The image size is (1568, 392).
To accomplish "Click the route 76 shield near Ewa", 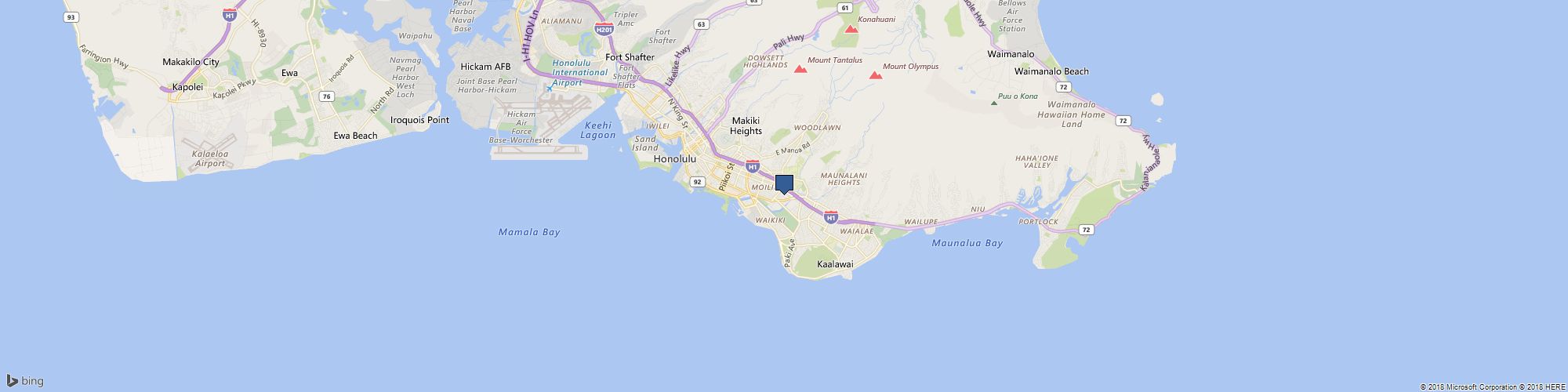I will (325, 96).
